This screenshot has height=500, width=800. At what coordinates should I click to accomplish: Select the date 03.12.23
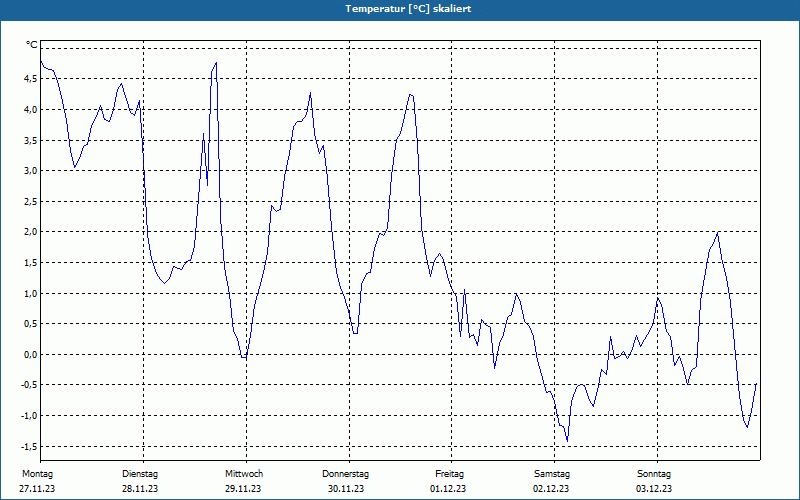tap(654, 489)
